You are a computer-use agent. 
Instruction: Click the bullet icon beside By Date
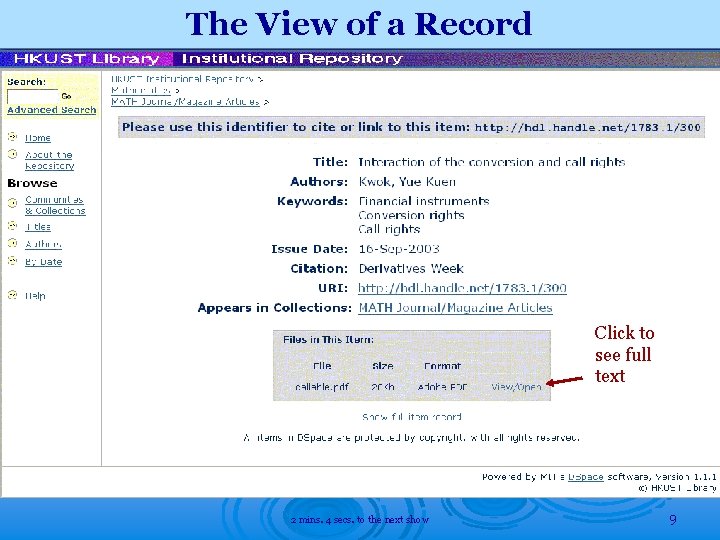[x=12, y=261]
